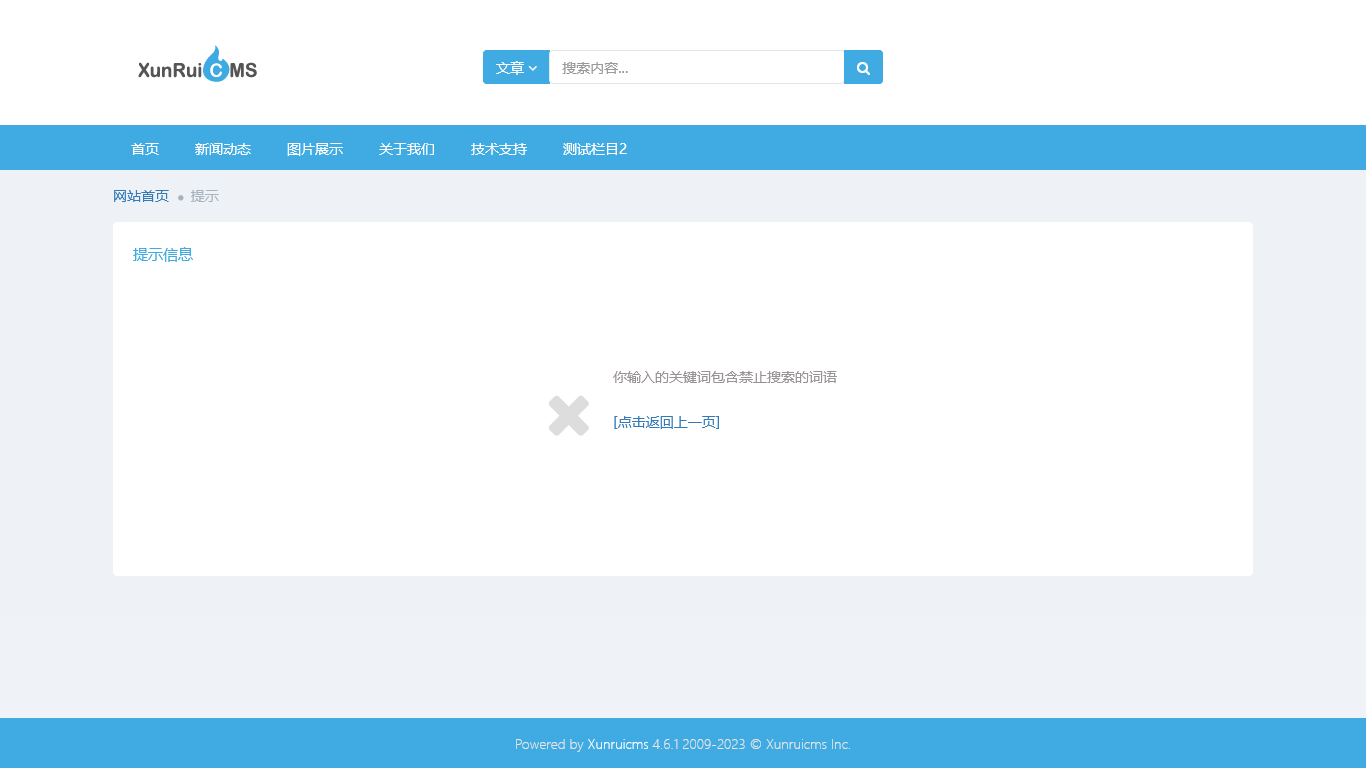Click the magnifier search button
Screen dimensions: 1366x768
click(x=863, y=67)
